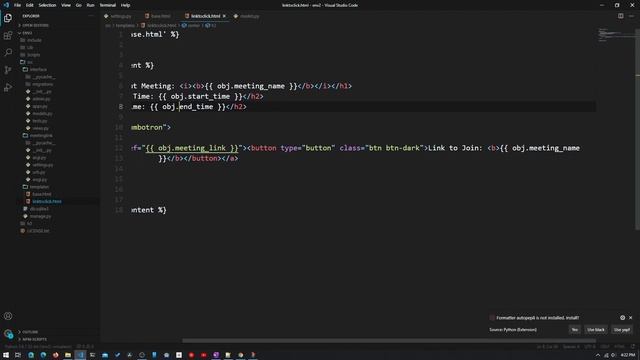
Task: Open the Selection menu
Action: coord(47,5)
